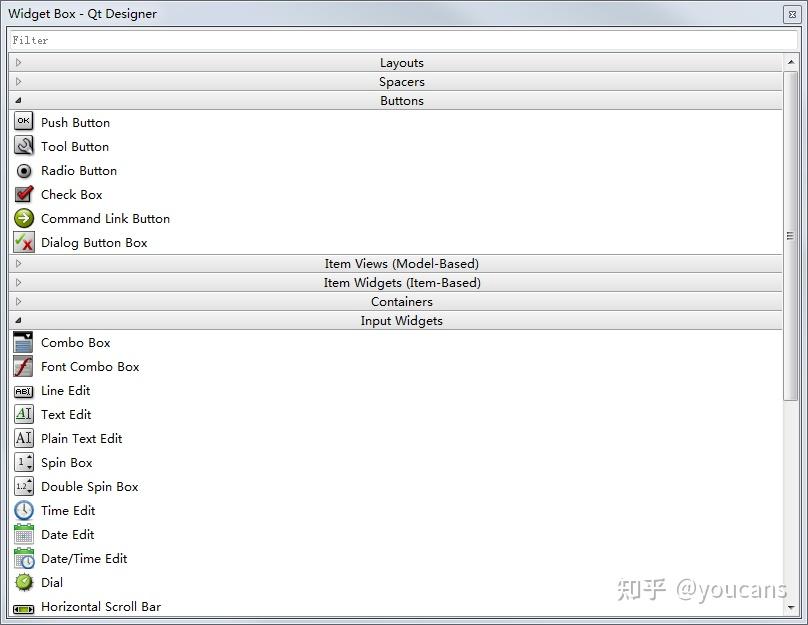This screenshot has width=808, height=625.
Task: Expand the Item Widgets (Item-Based) arrow
Action: point(19,282)
